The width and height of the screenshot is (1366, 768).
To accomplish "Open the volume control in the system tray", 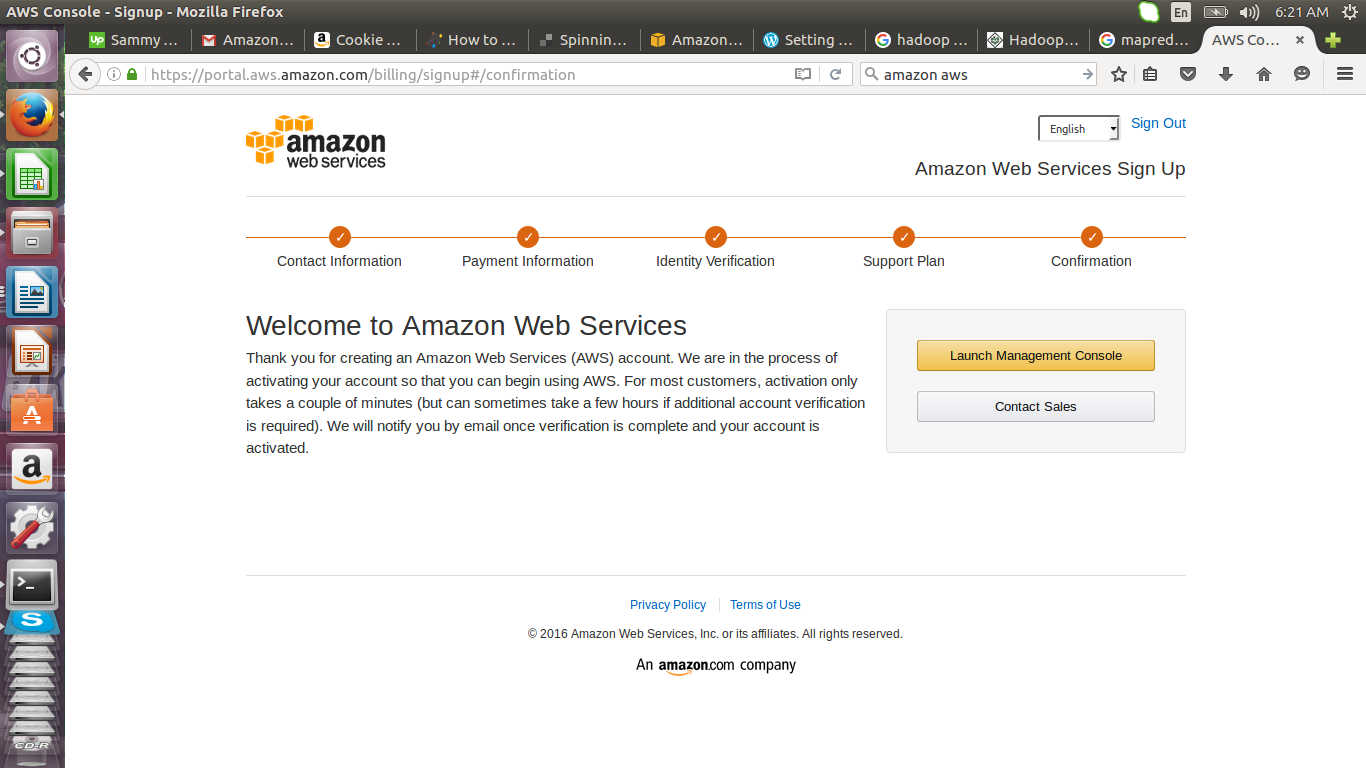I will pyautogui.click(x=1249, y=12).
